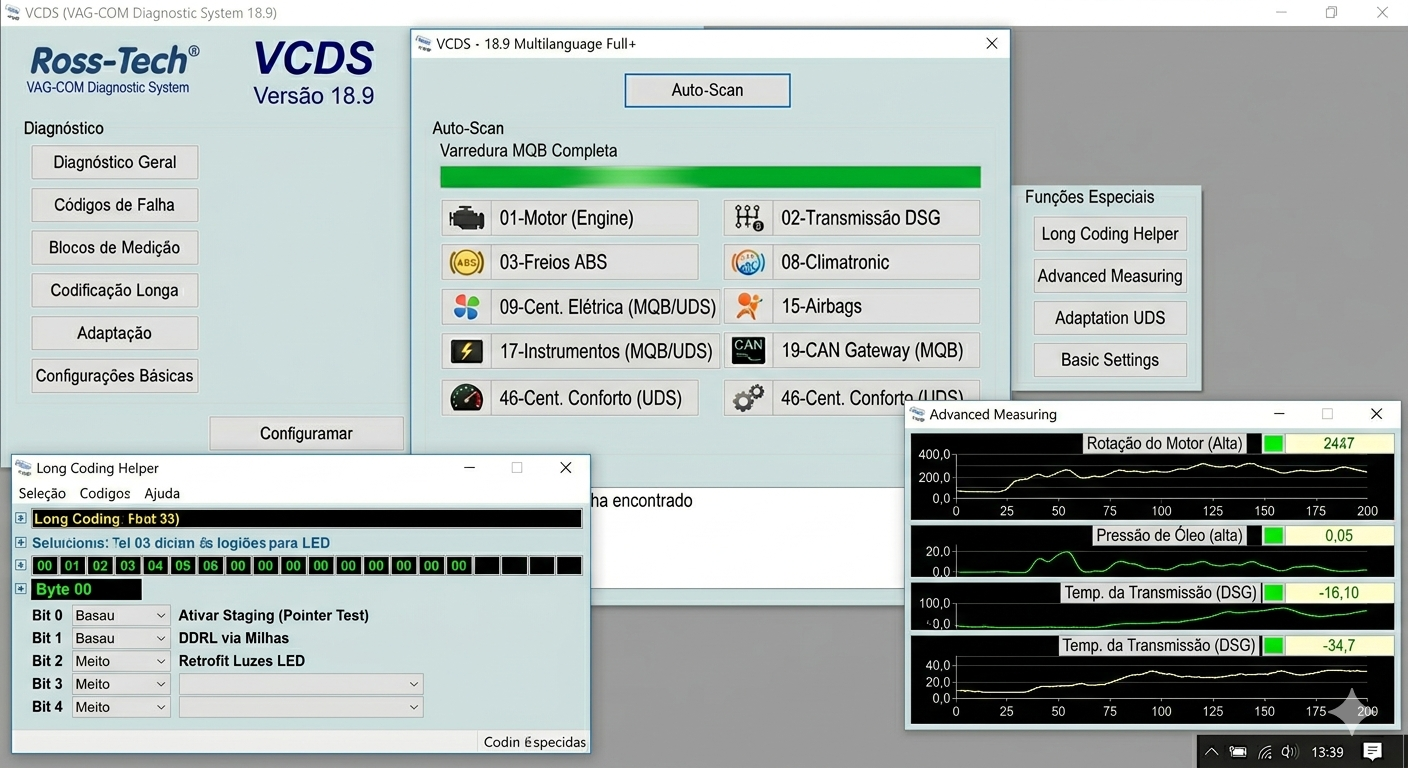This screenshot has width=1408, height=768.
Task: Open the 19-CAN Gateway module icon
Action: pos(748,350)
